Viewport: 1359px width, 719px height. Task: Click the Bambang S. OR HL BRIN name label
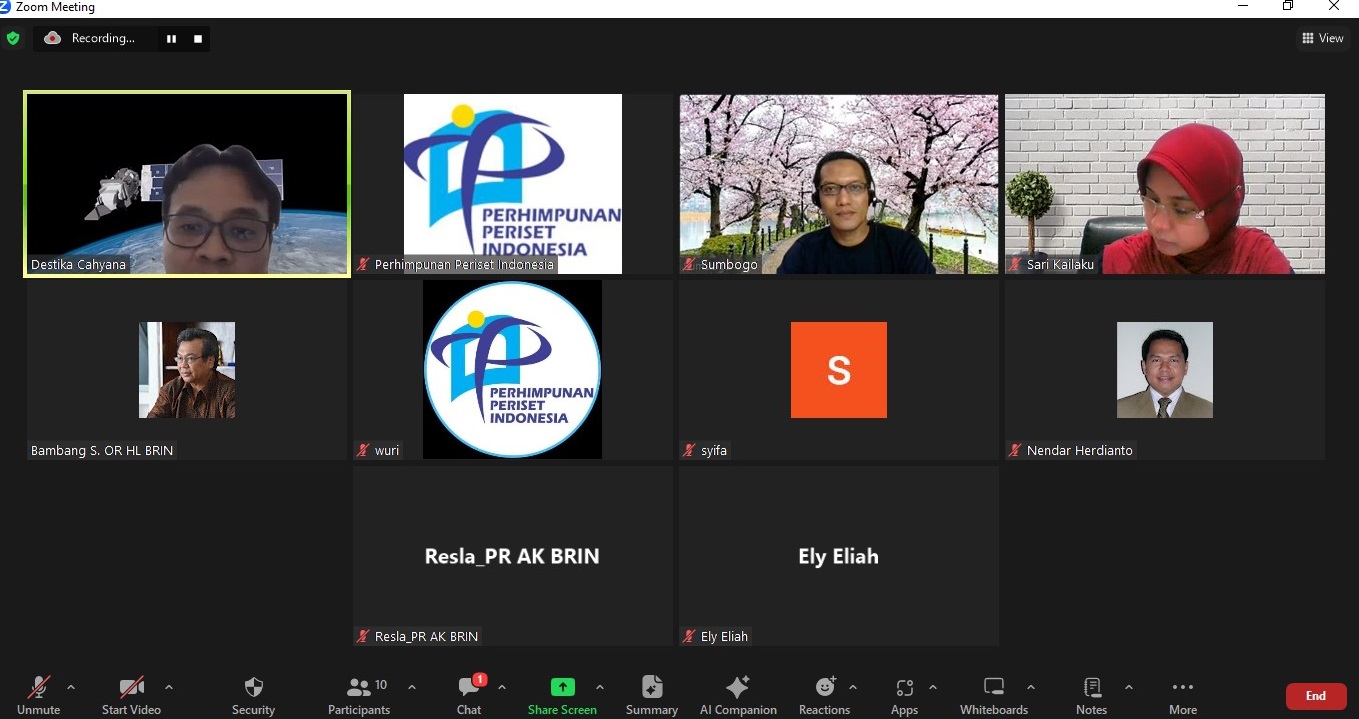click(102, 451)
